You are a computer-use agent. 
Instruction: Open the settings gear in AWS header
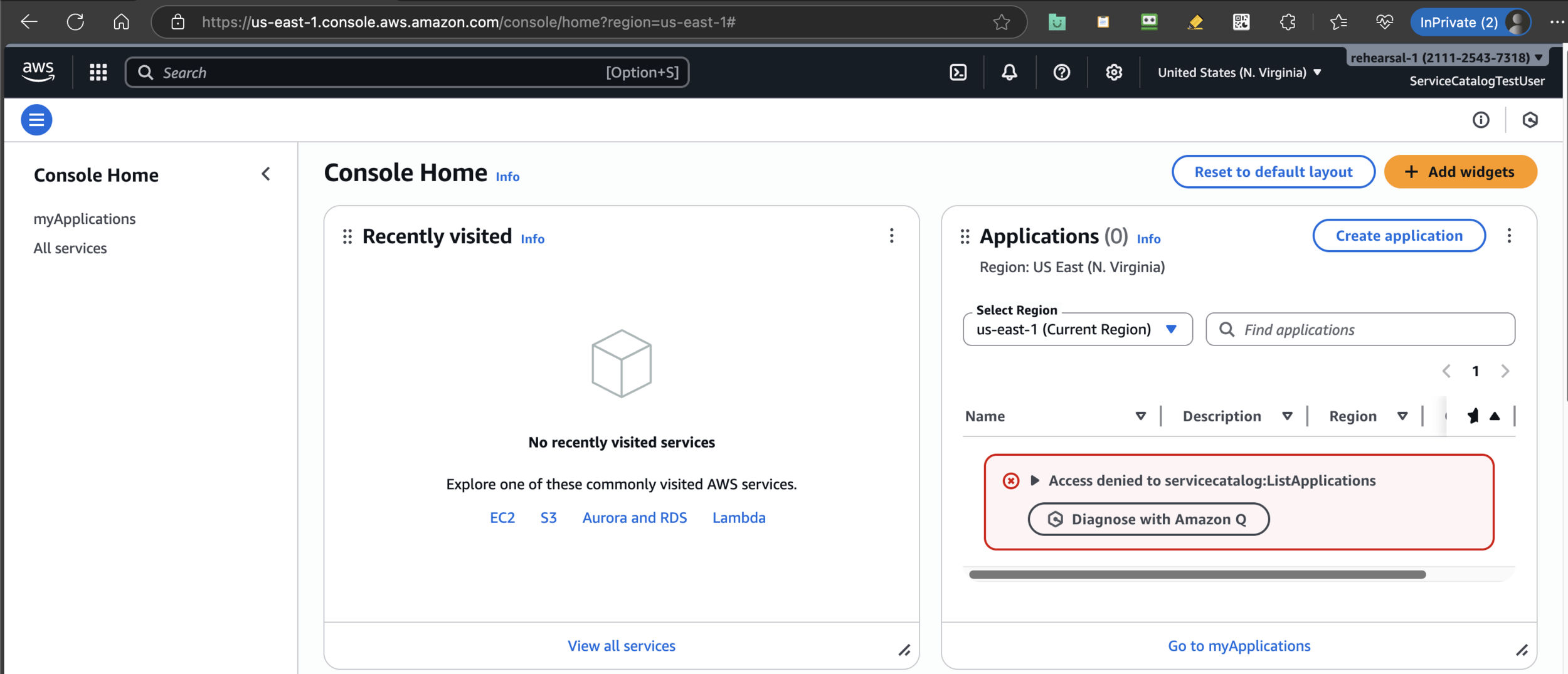click(1113, 72)
